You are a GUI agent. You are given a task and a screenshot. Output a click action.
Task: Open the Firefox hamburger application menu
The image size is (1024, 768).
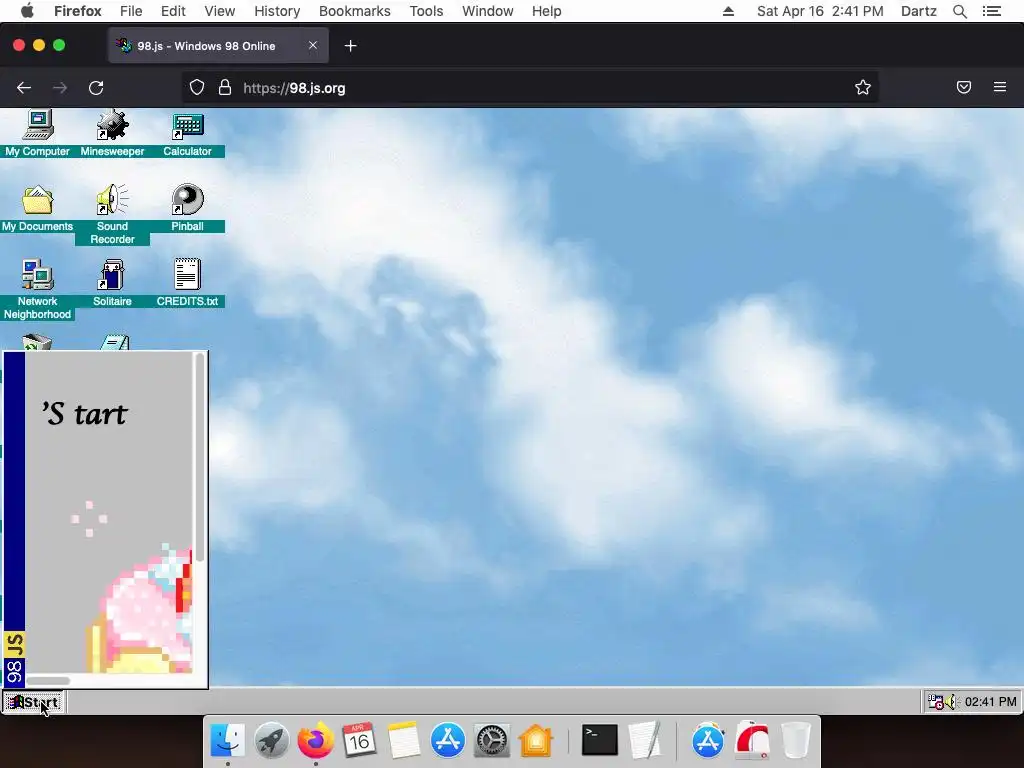pyautogui.click(x=1000, y=87)
